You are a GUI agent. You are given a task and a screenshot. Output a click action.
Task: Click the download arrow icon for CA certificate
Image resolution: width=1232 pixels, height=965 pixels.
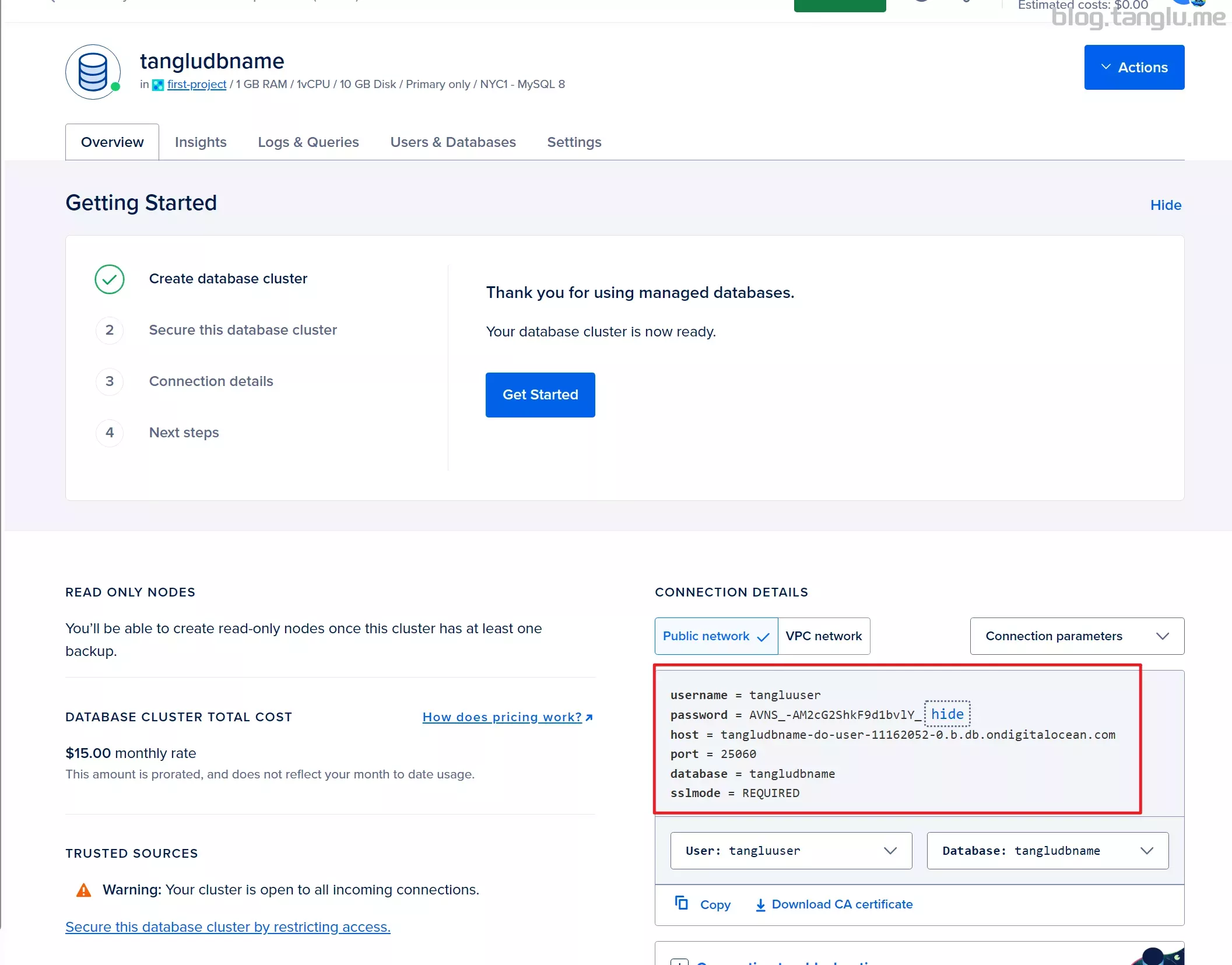760,905
